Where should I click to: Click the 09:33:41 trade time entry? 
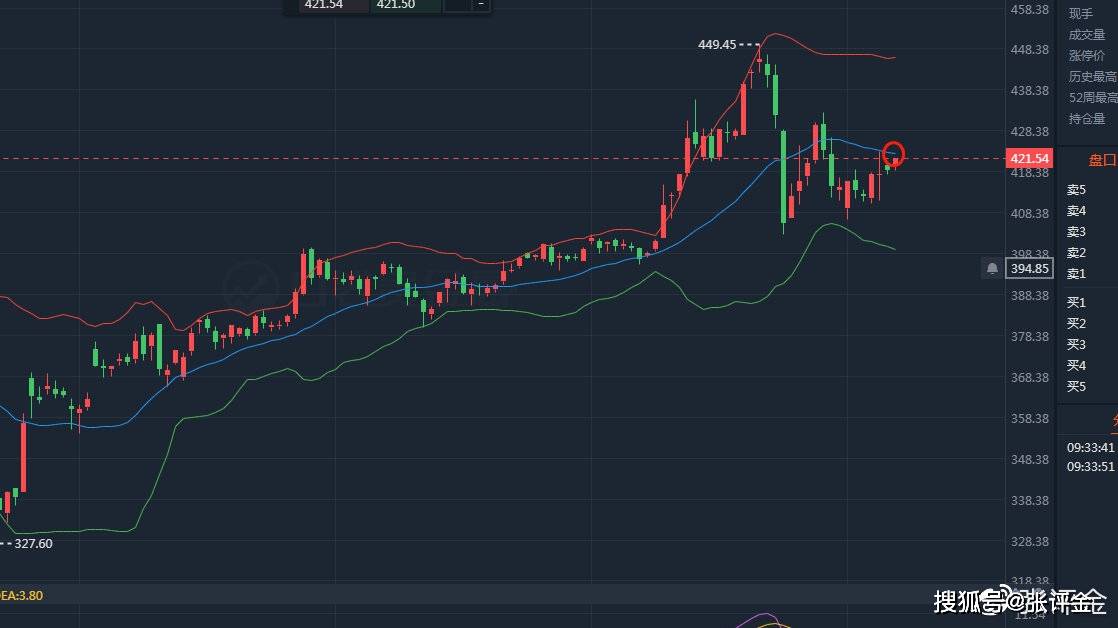tap(1090, 448)
